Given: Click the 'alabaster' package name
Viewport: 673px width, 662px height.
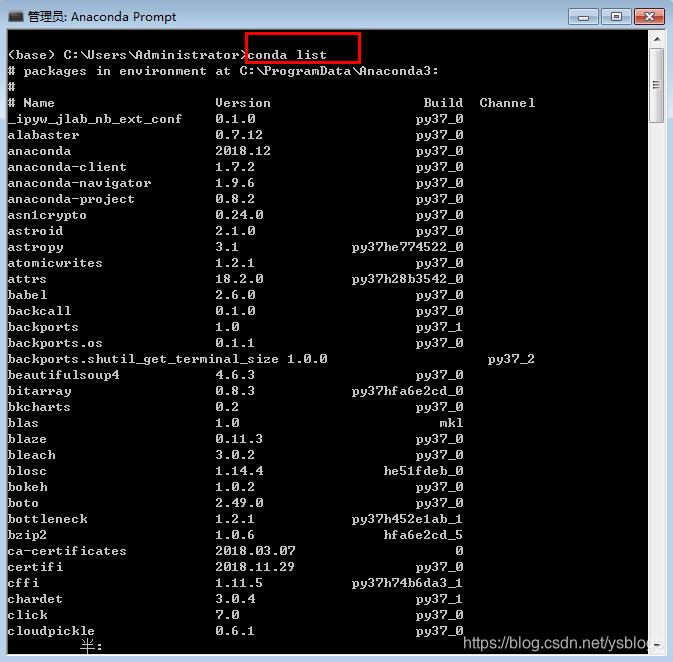Looking at the screenshot, I should pyautogui.click(x=43, y=135).
